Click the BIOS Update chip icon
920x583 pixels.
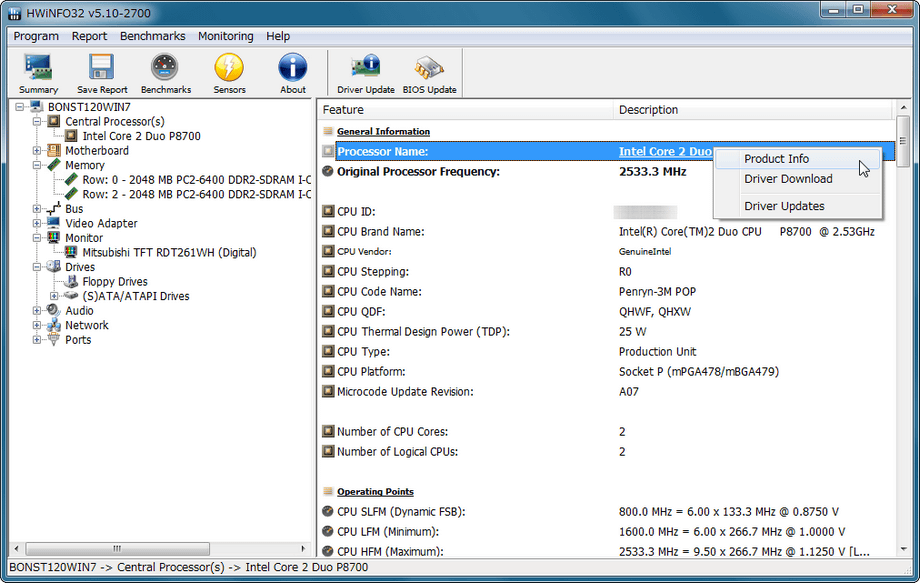pos(429,67)
